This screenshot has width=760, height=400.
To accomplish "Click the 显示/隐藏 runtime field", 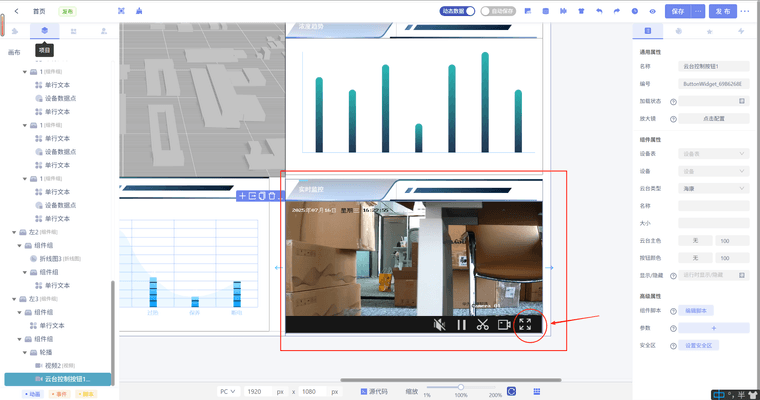I will point(713,275).
